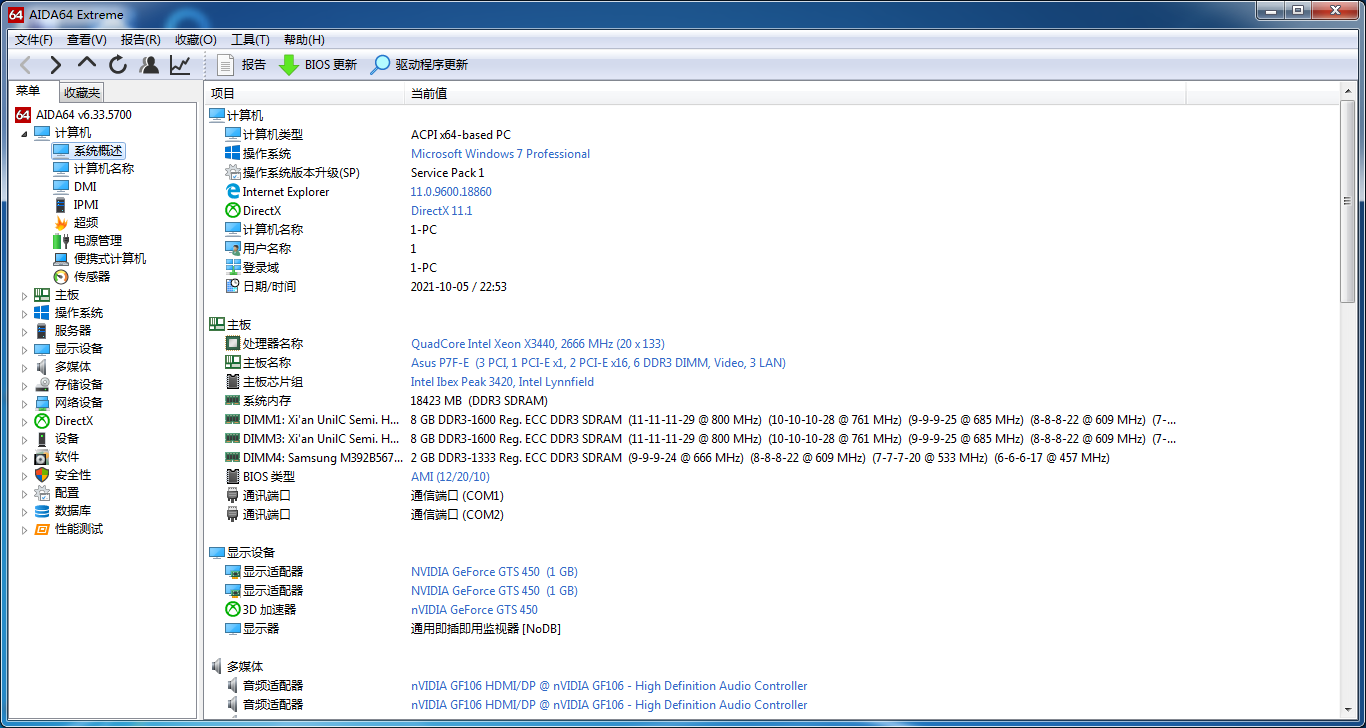Open the graph chart toolbar icon
Screen dimensions: 1366x728
pyautogui.click(x=180, y=65)
